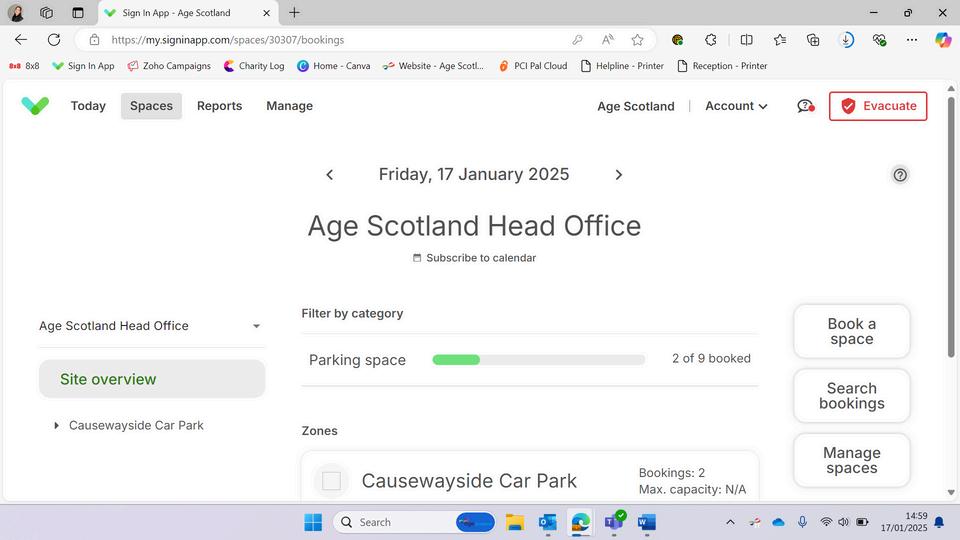Open 8x8 bookmark

coord(24,66)
